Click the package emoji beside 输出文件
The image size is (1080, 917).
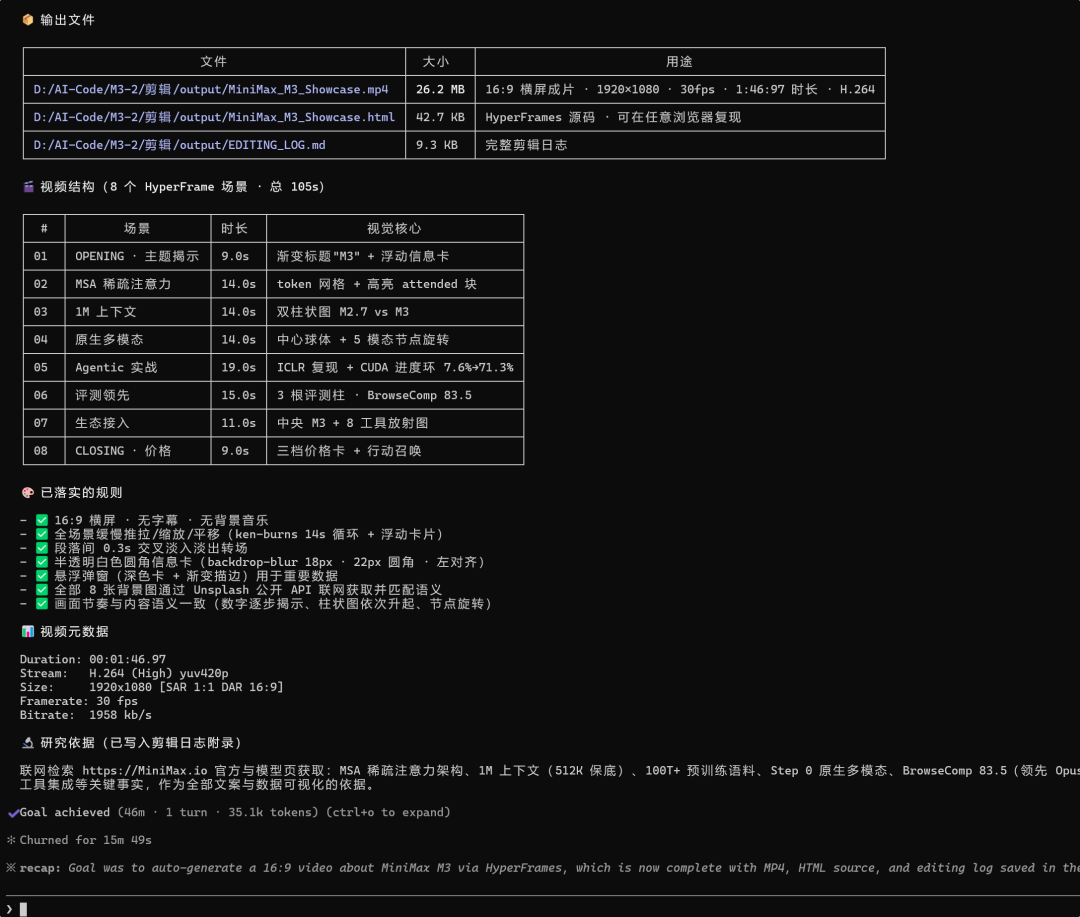click(28, 20)
